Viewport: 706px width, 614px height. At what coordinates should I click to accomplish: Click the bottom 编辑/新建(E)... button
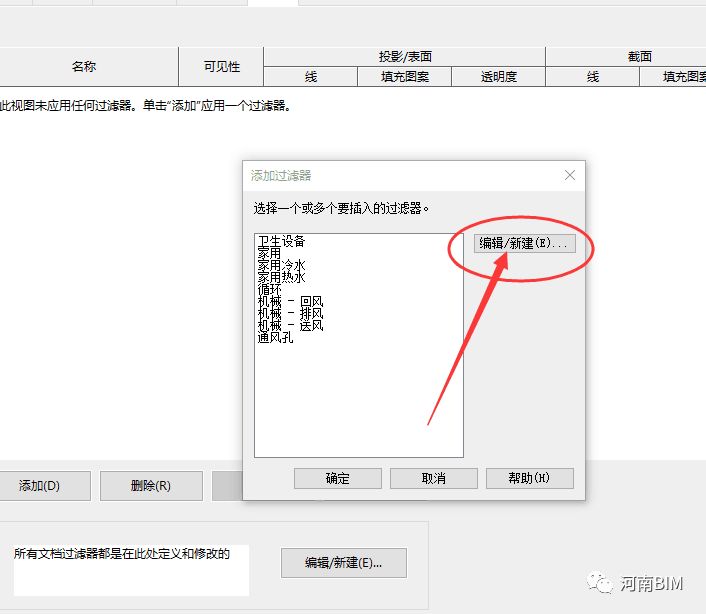coord(344,563)
